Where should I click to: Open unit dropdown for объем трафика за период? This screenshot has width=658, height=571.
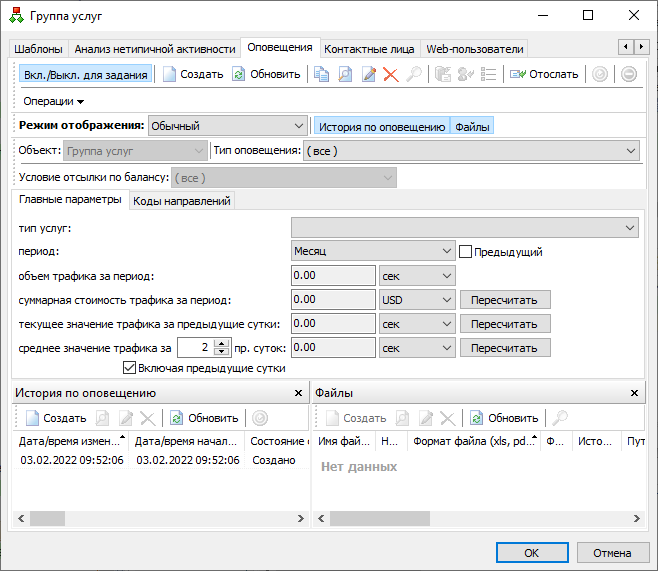click(417, 276)
